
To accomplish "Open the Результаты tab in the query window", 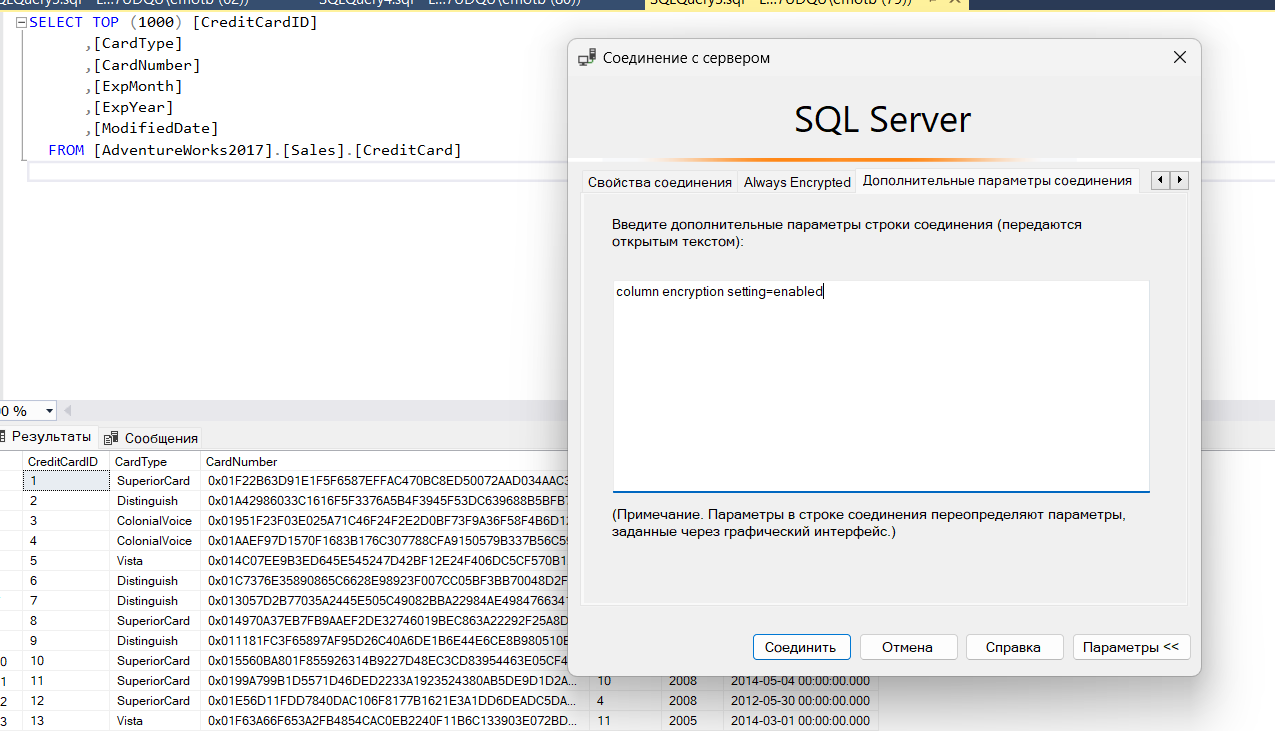I will point(49,436).
